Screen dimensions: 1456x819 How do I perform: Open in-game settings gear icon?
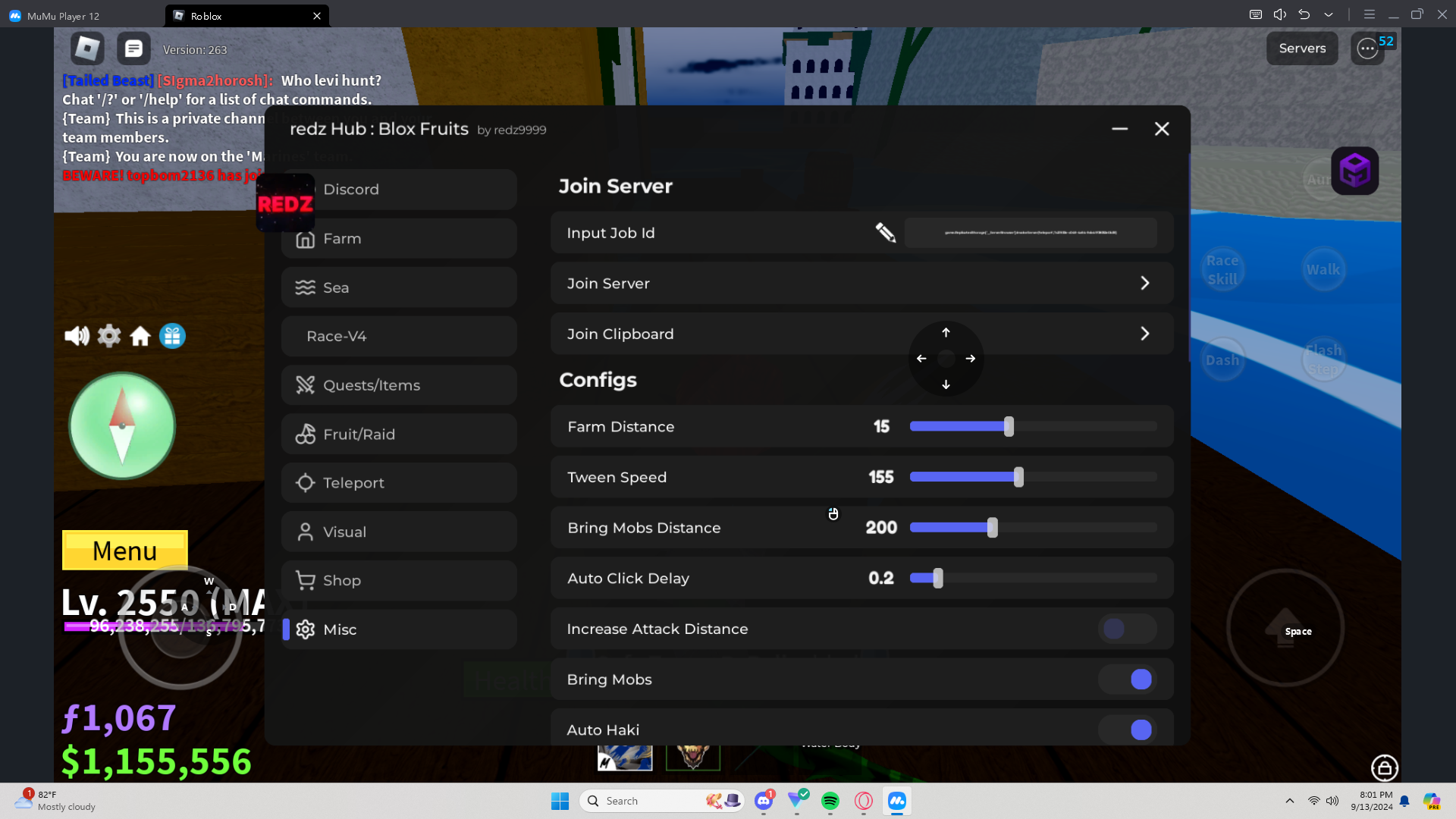[x=109, y=335]
